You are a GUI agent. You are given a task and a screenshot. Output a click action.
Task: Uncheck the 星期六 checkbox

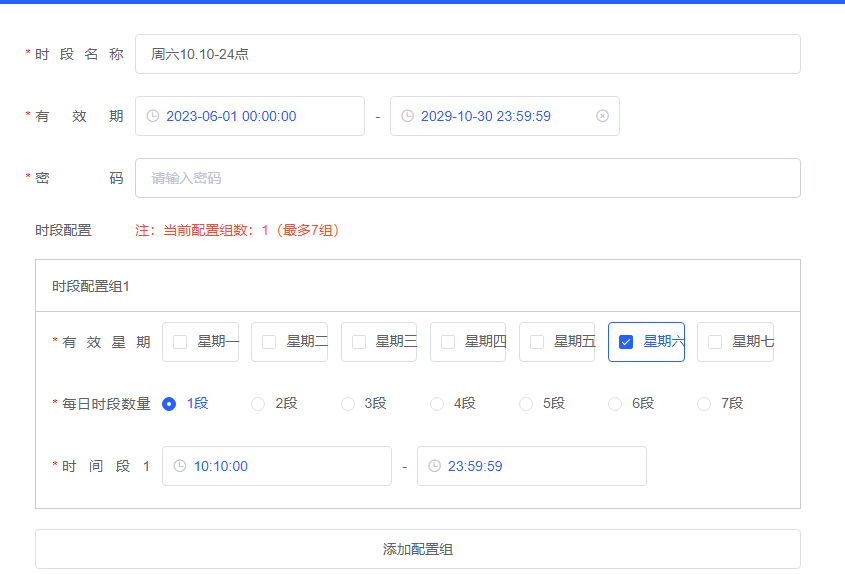click(626, 342)
